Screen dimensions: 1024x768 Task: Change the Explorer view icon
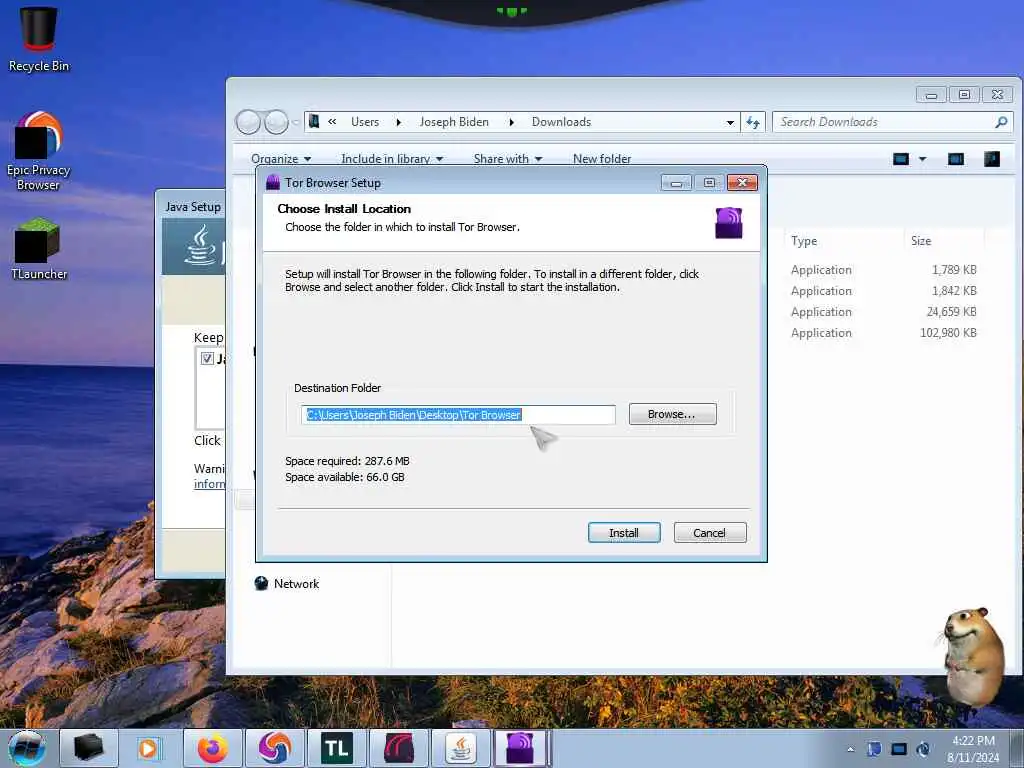pos(901,159)
